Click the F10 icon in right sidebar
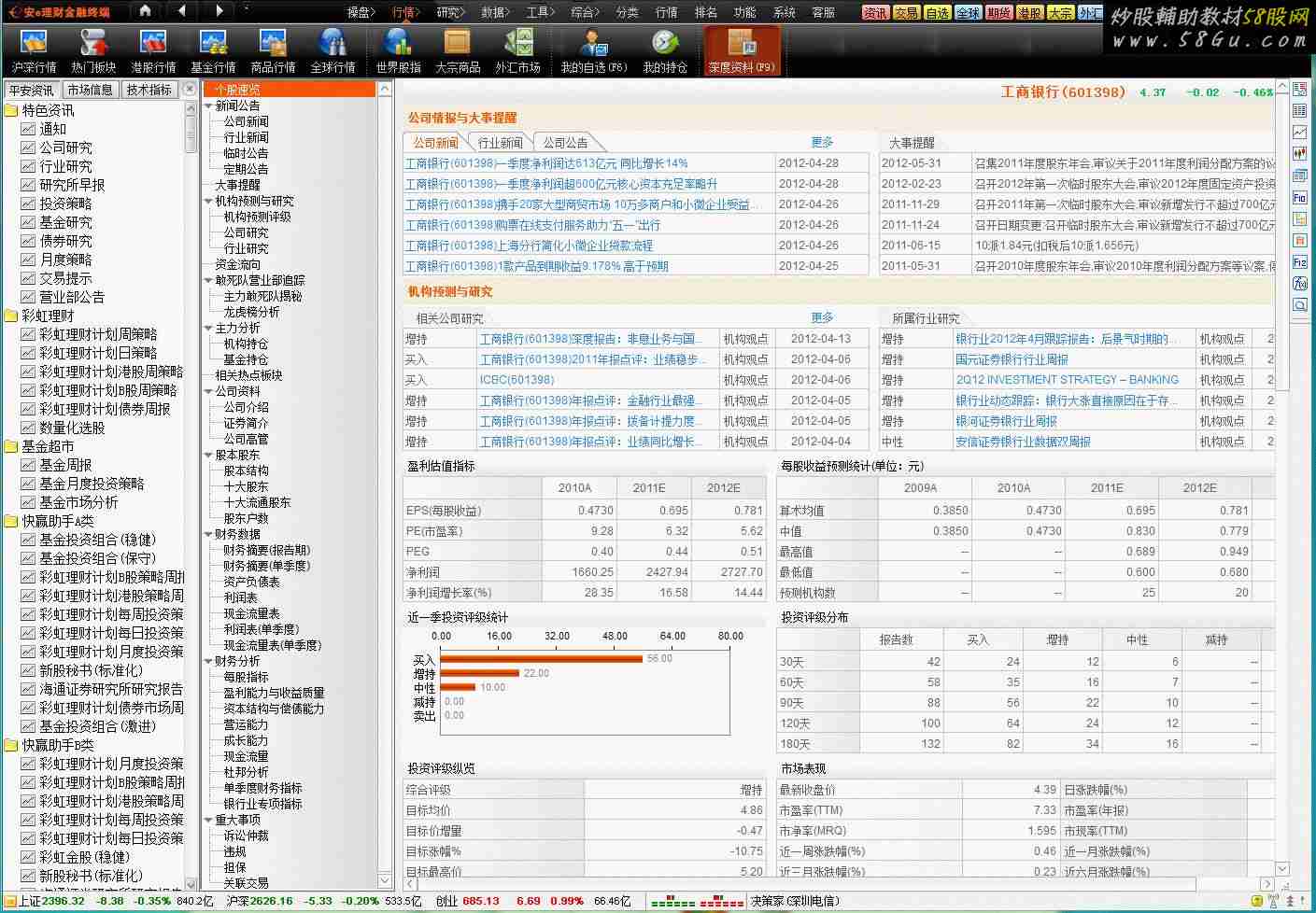This screenshot has width=1316, height=913. click(1299, 197)
